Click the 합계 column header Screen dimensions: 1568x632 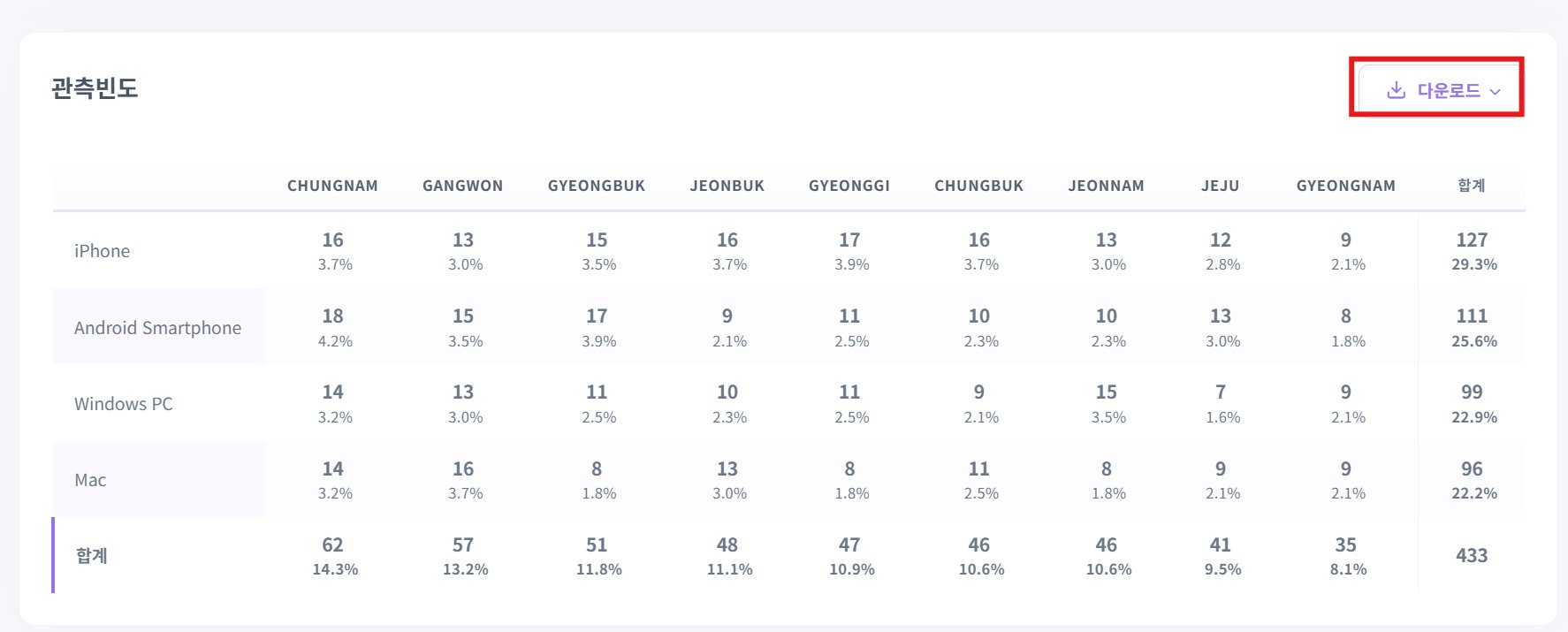1472,186
